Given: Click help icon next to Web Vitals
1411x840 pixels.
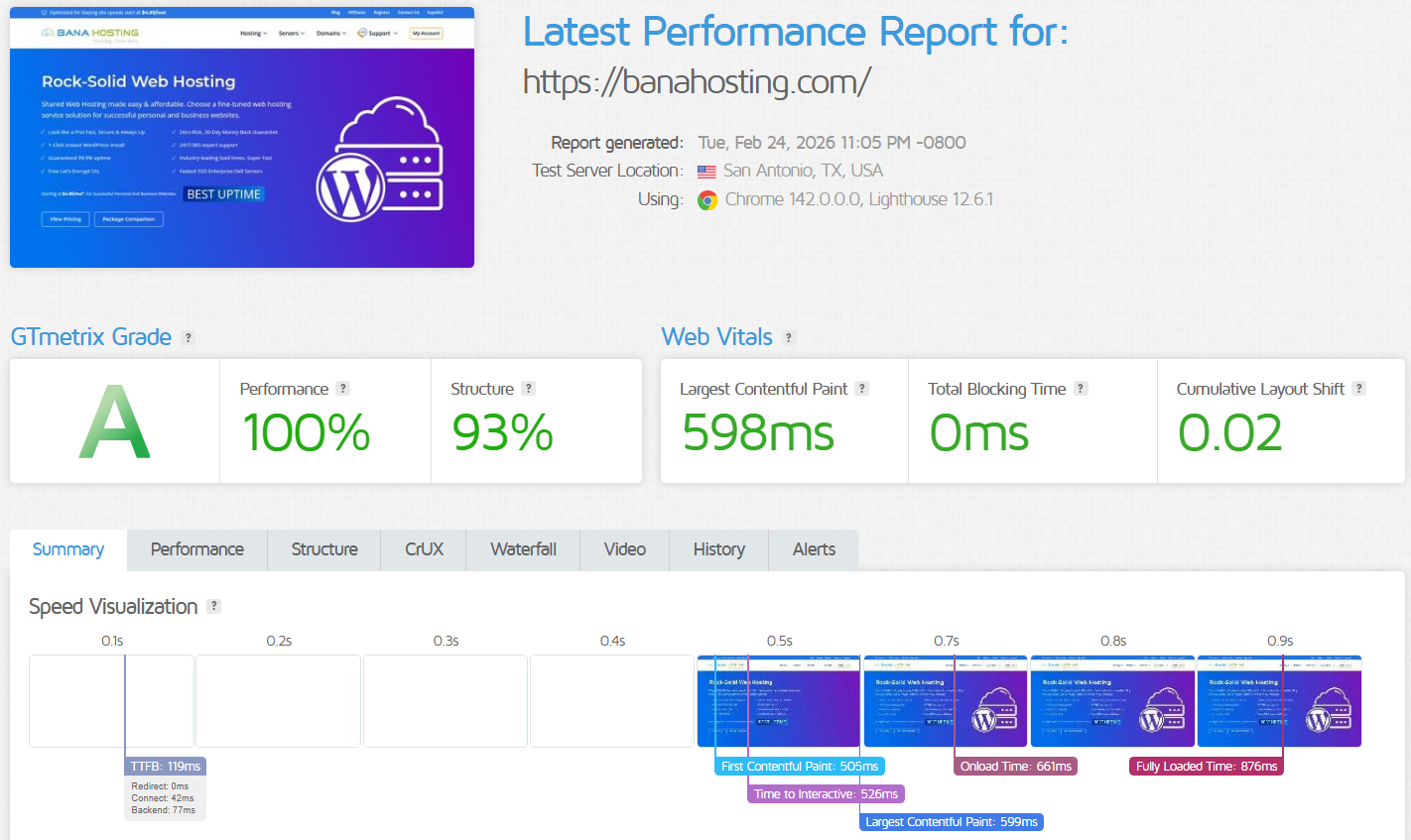Looking at the screenshot, I should pos(789,337).
